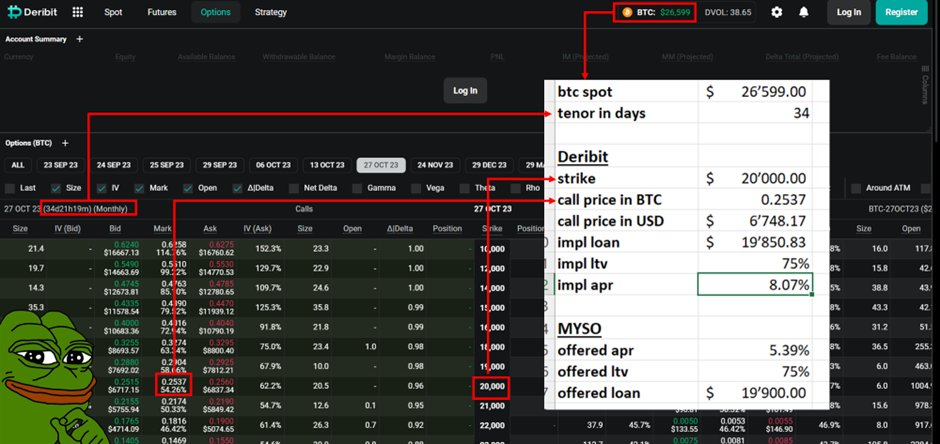Click the Deribit logo

pos(32,12)
